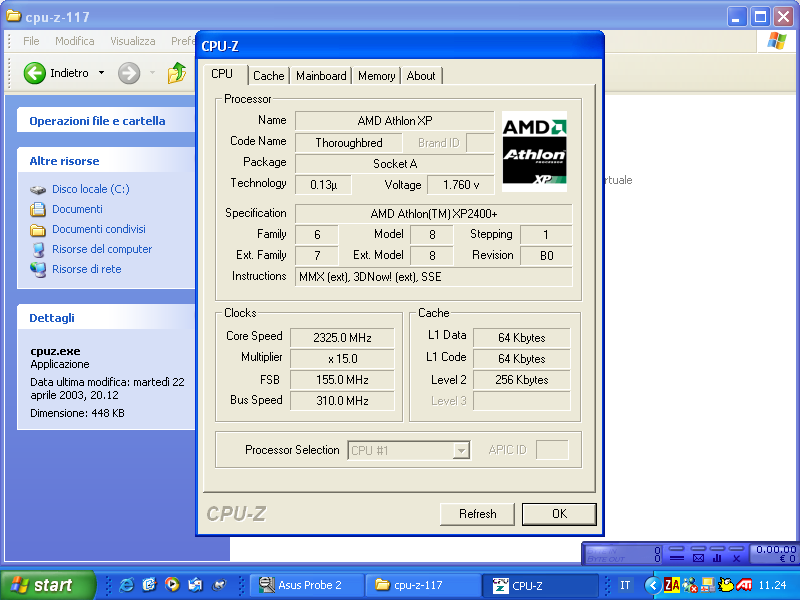Image resolution: width=800 pixels, height=600 pixels.
Task: Open the Mainboard tab
Action: click(x=321, y=76)
